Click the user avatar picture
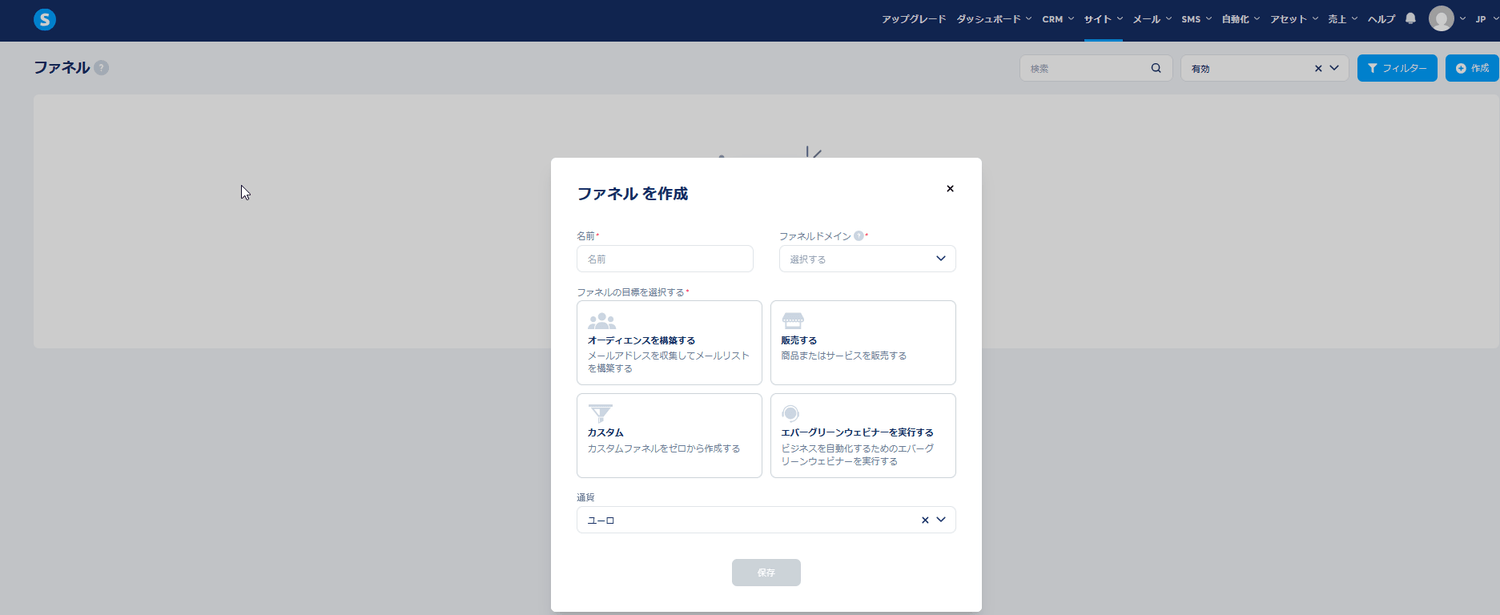The image size is (1500, 615). [1441, 19]
